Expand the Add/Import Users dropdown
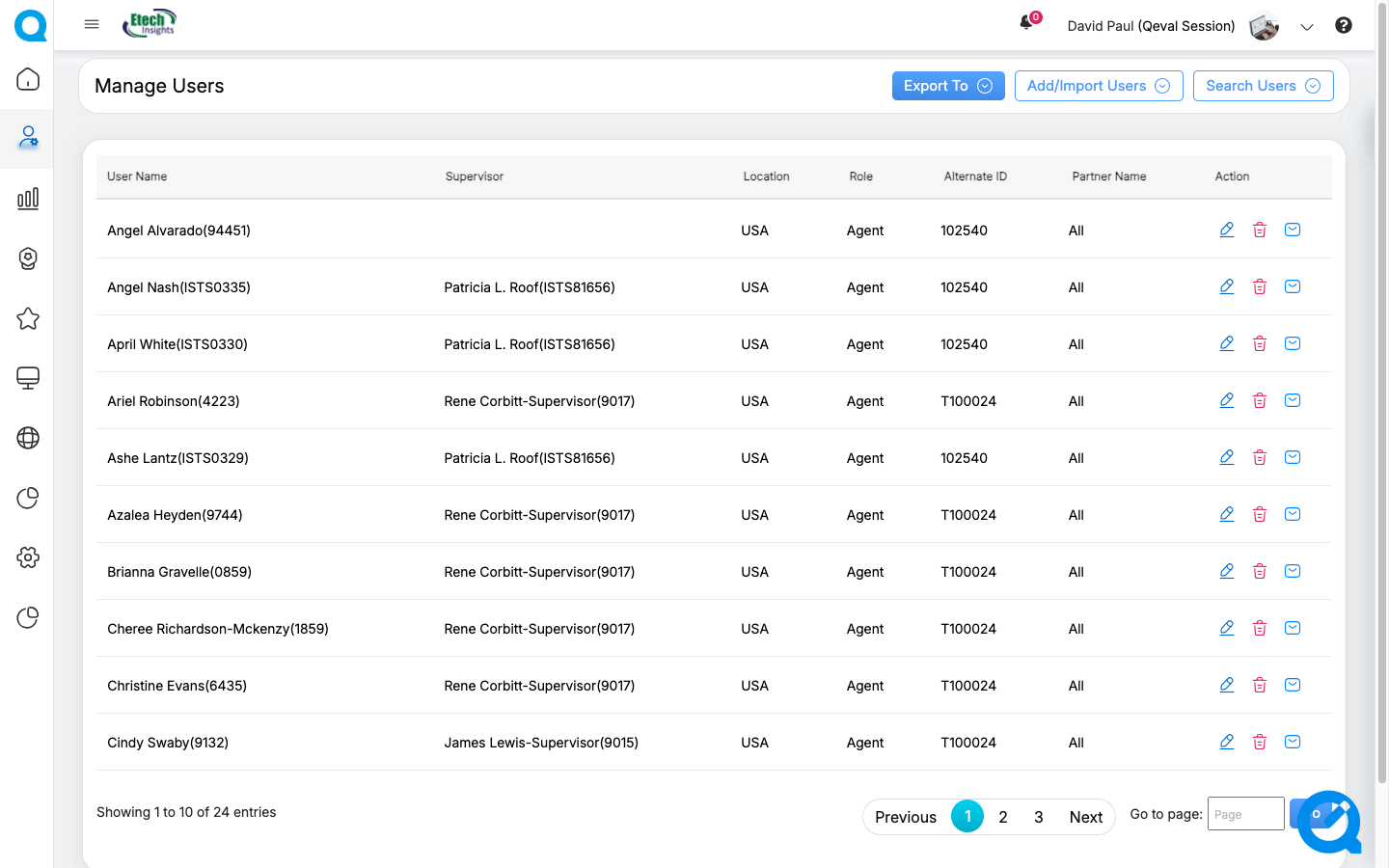 pyautogui.click(x=1099, y=86)
